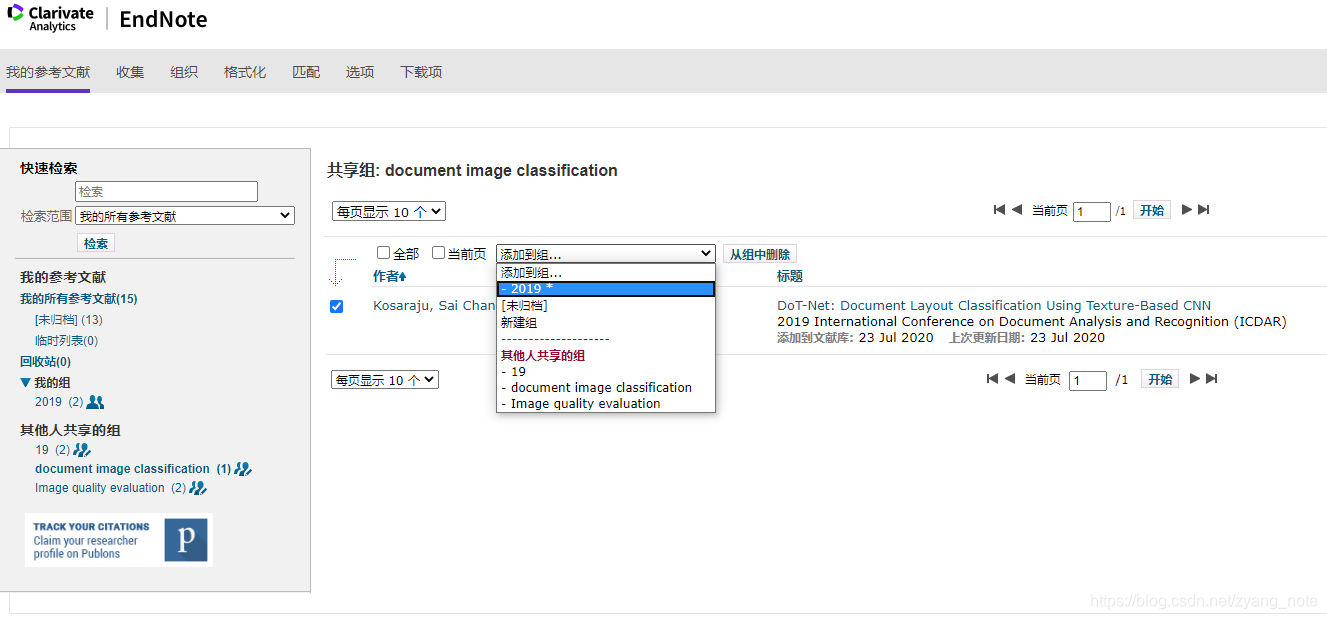Image resolution: width=1327 pixels, height=619 pixels.
Task: Open the 每页显示 10 个 dropdown
Action: [388, 210]
